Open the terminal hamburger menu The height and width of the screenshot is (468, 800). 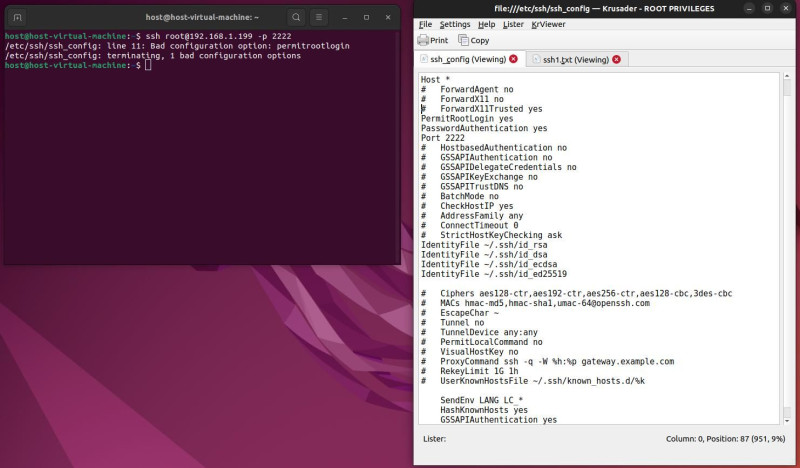point(319,17)
